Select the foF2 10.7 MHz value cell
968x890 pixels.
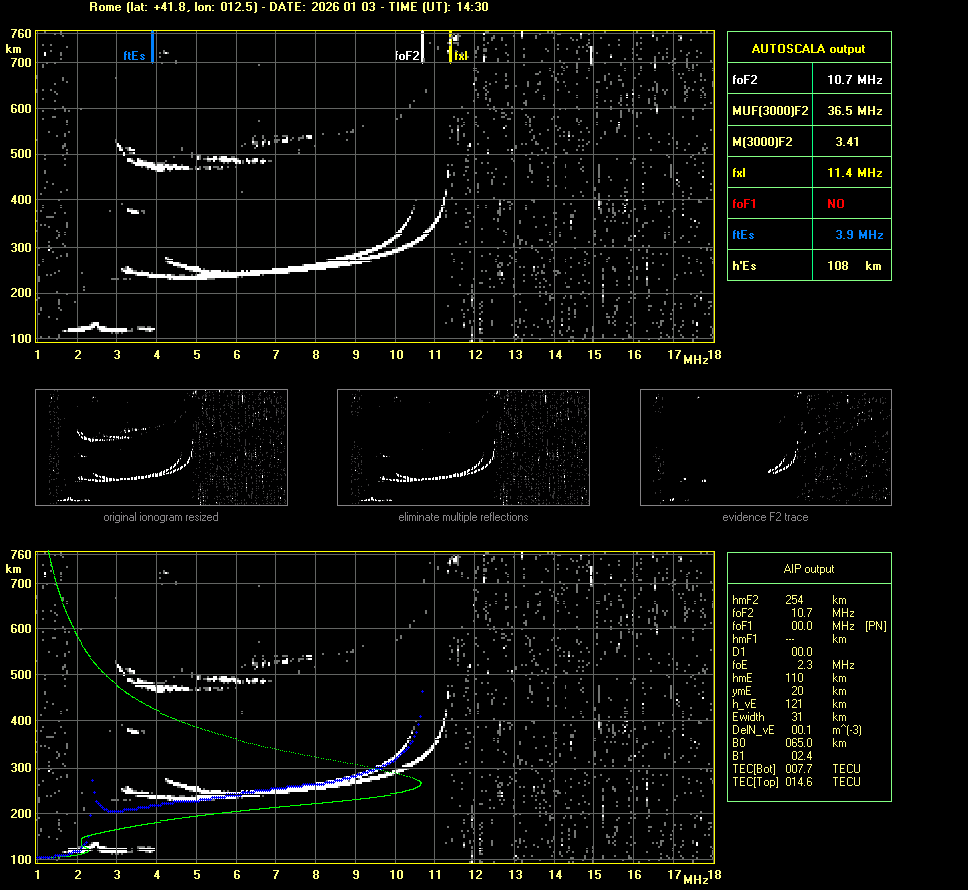(853, 79)
